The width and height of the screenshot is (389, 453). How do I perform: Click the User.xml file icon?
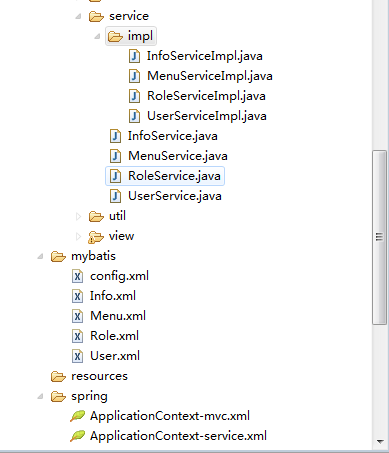coord(77,356)
